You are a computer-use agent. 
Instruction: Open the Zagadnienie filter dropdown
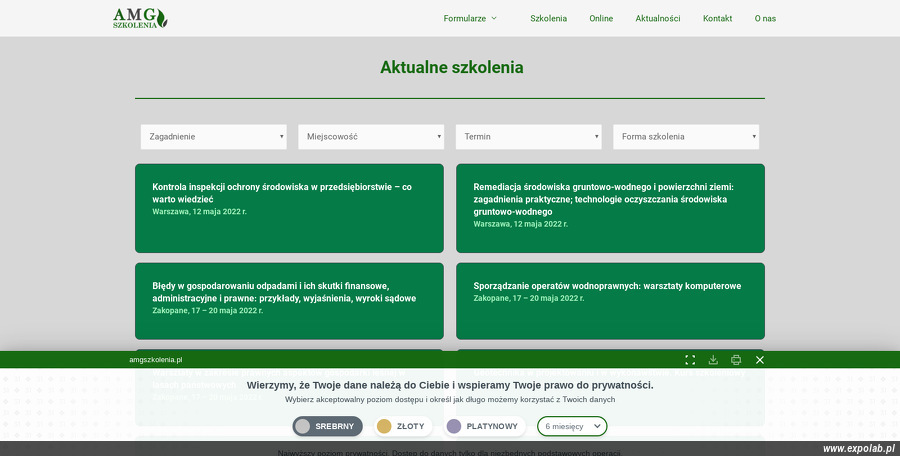pos(214,137)
